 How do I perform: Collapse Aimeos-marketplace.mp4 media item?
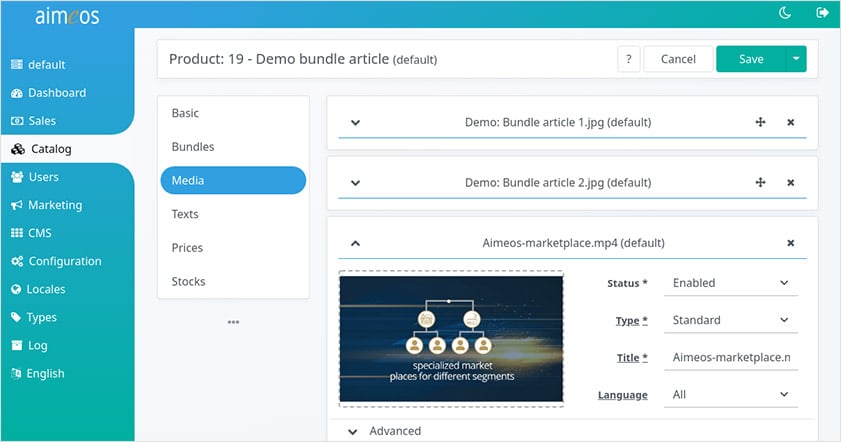[355, 243]
